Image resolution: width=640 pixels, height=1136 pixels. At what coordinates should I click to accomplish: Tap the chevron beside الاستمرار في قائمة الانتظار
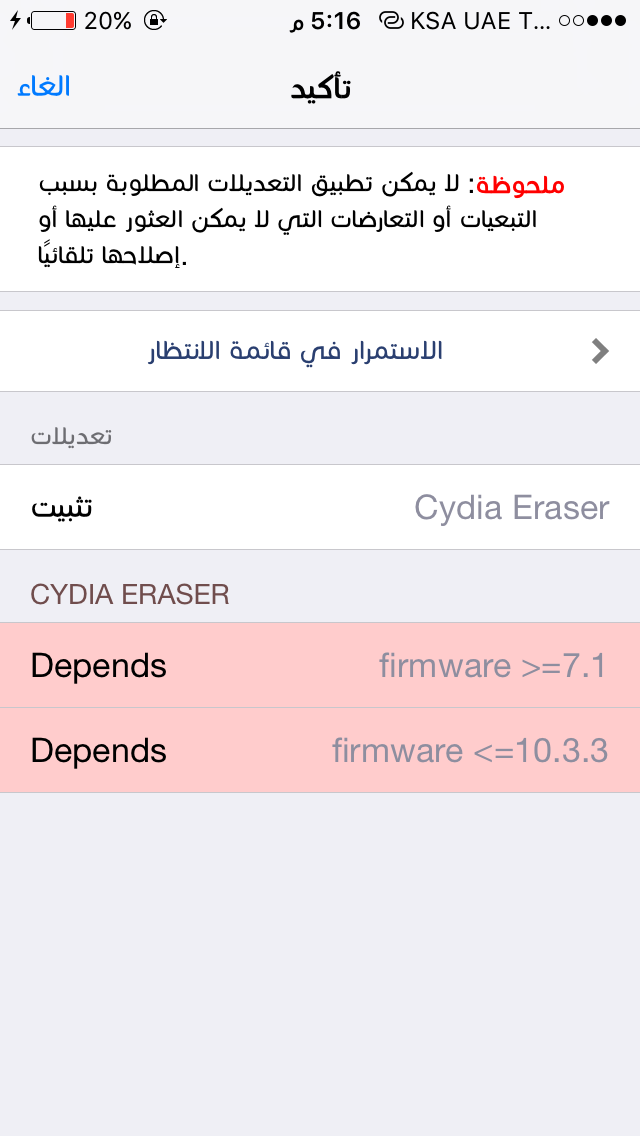(599, 351)
